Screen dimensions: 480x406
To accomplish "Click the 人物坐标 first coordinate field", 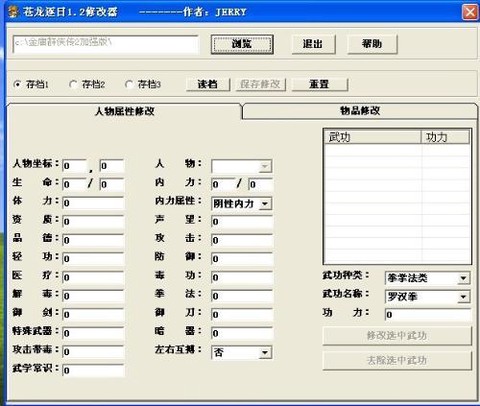I will click(75, 166).
